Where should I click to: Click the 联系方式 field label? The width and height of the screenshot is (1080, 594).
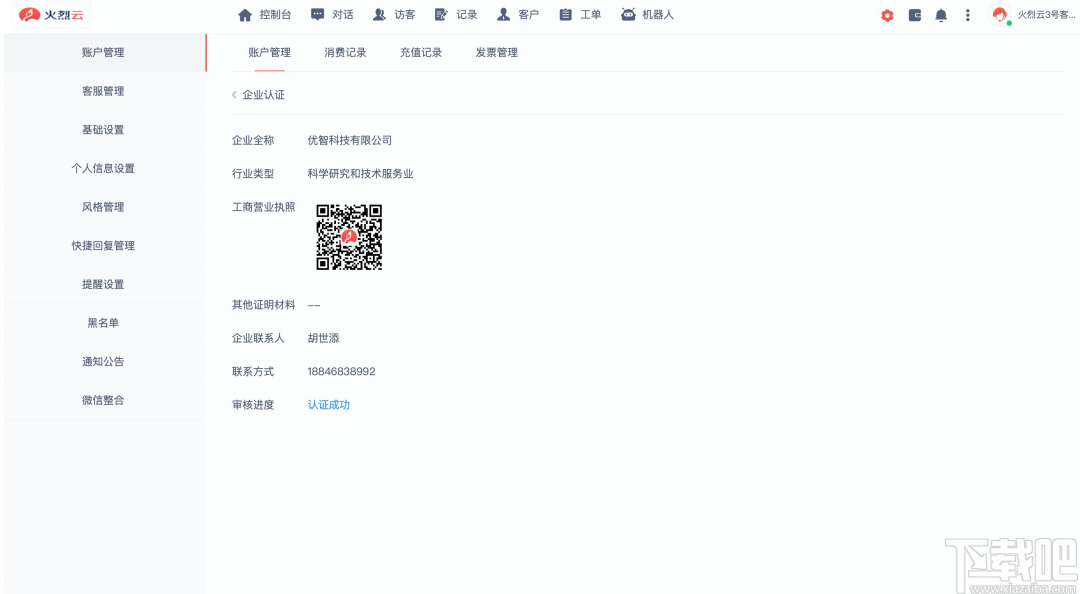pyautogui.click(x=253, y=371)
